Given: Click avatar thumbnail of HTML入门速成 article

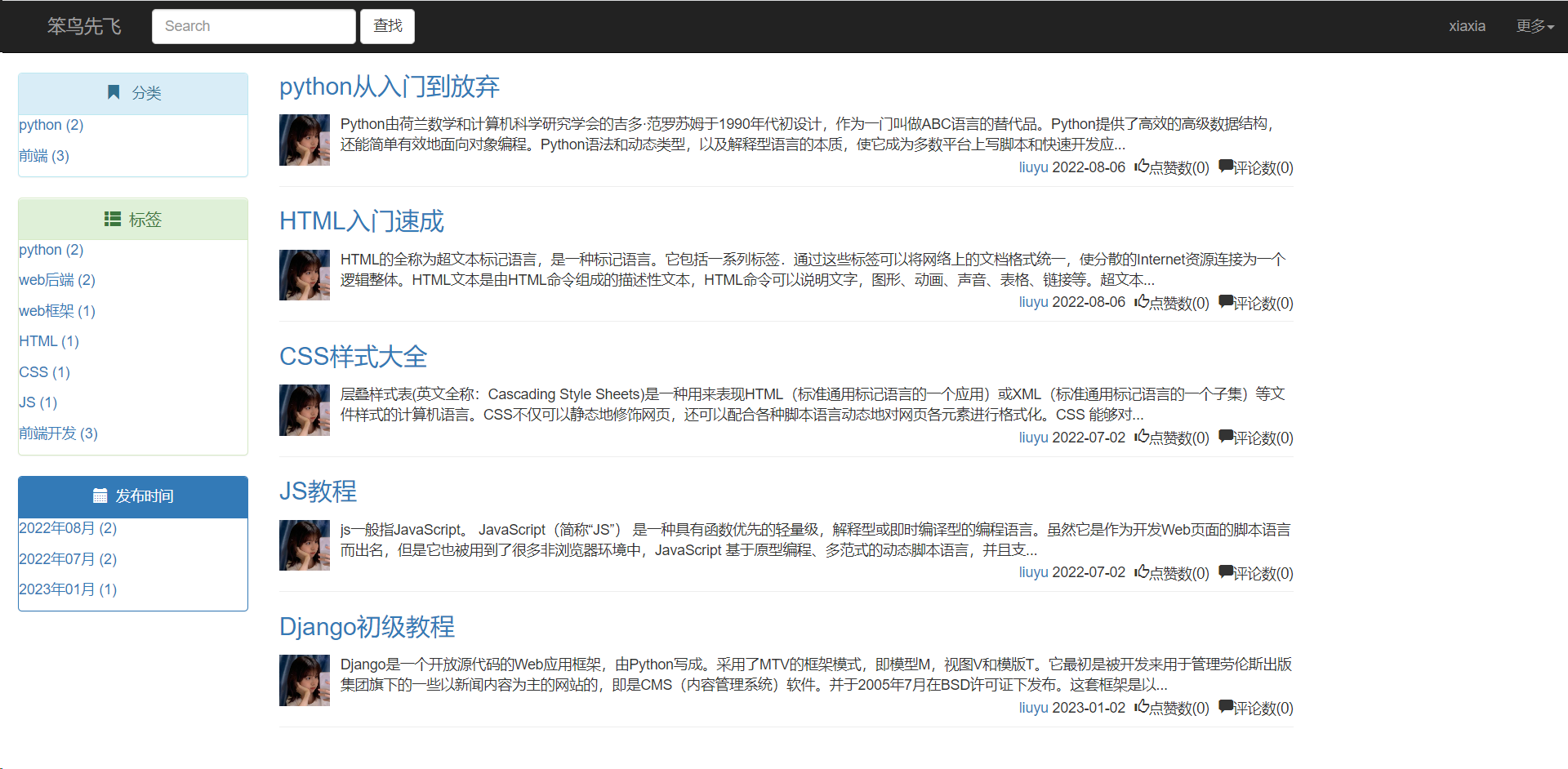Looking at the screenshot, I should point(305,275).
